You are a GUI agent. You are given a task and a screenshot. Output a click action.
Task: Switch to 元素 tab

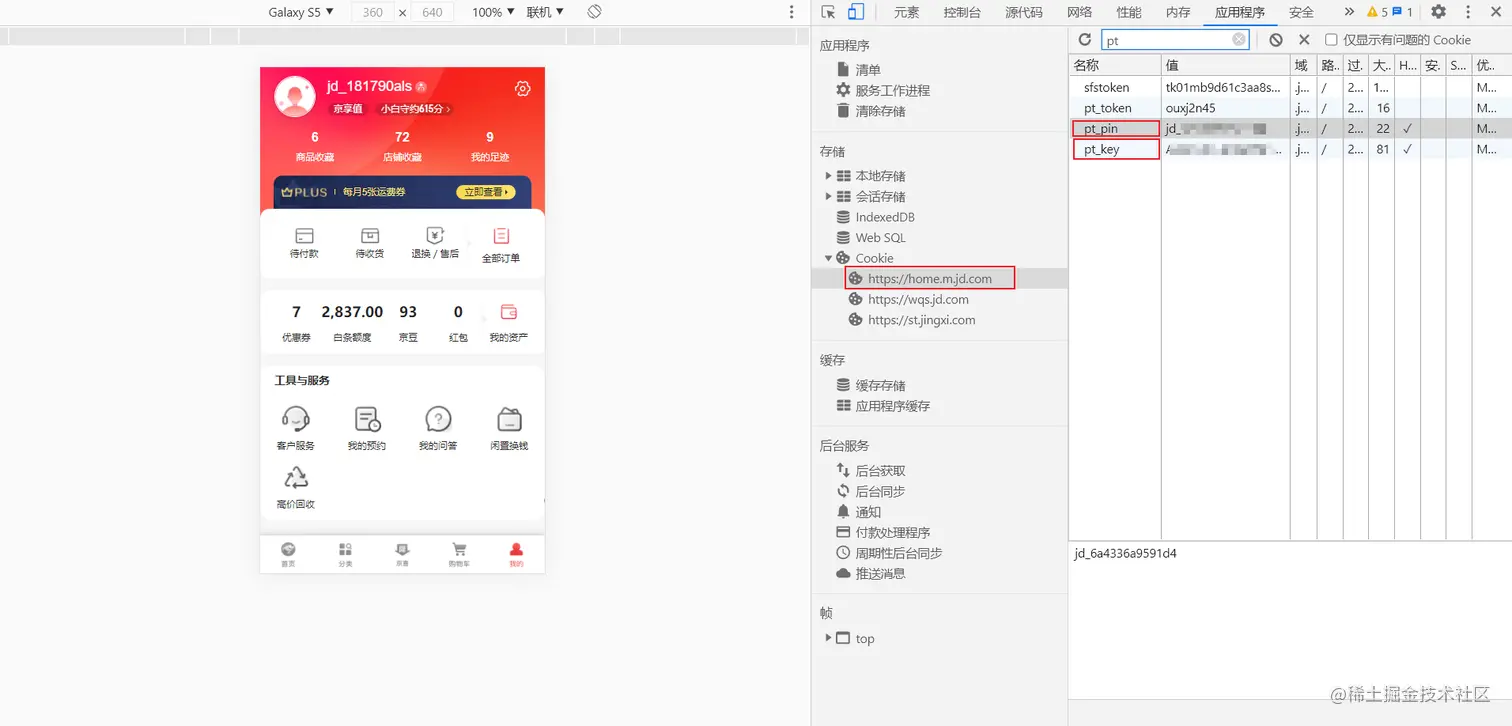[907, 12]
